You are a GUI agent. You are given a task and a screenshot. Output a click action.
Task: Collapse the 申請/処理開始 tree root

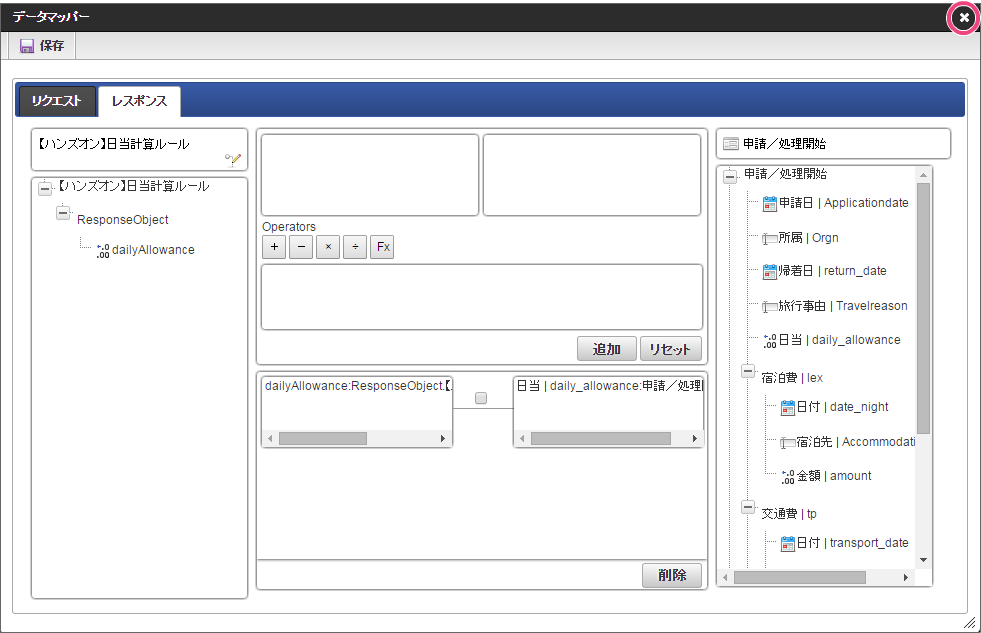[x=729, y=176]
